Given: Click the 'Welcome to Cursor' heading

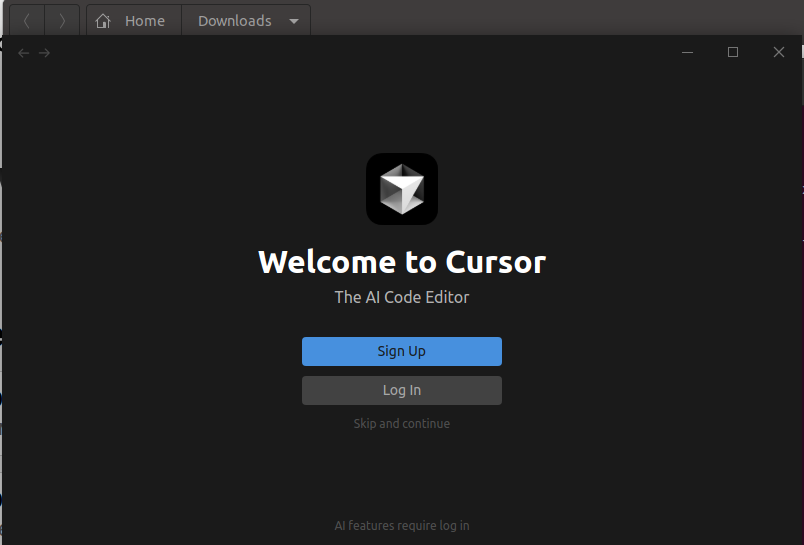Looking at the screenshot, I should tap(402, 262).
